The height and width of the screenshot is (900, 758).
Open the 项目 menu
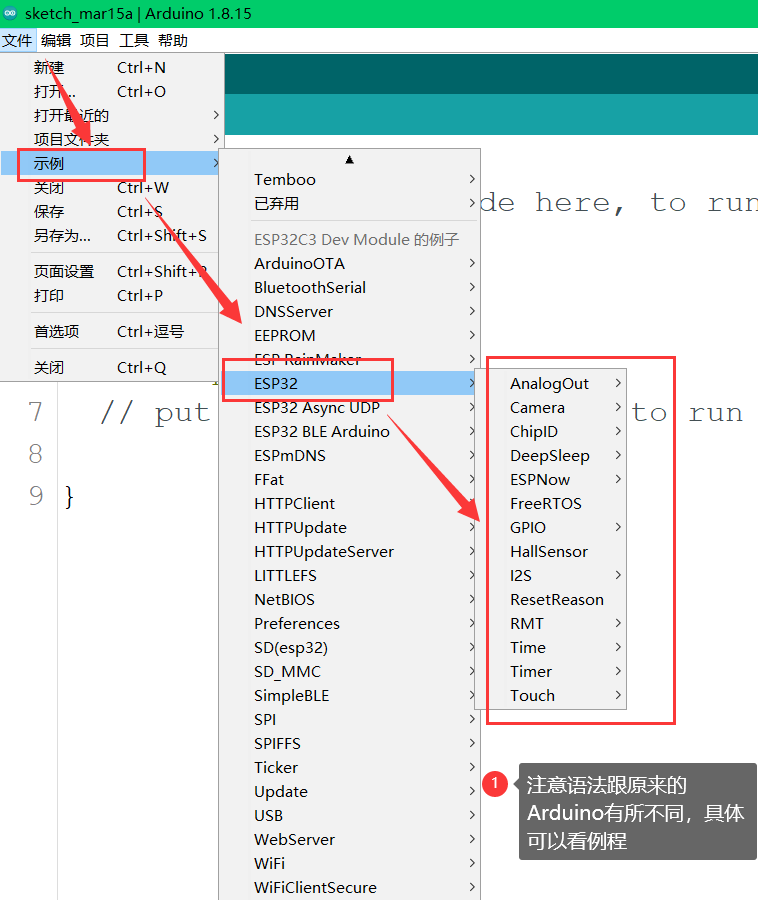[x=95, y=41]
